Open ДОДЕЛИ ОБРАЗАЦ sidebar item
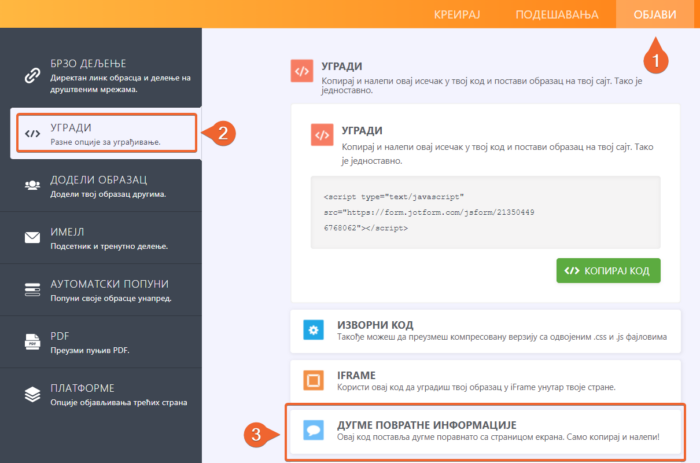The image size is (700, 463). click(x=101, y=186)
